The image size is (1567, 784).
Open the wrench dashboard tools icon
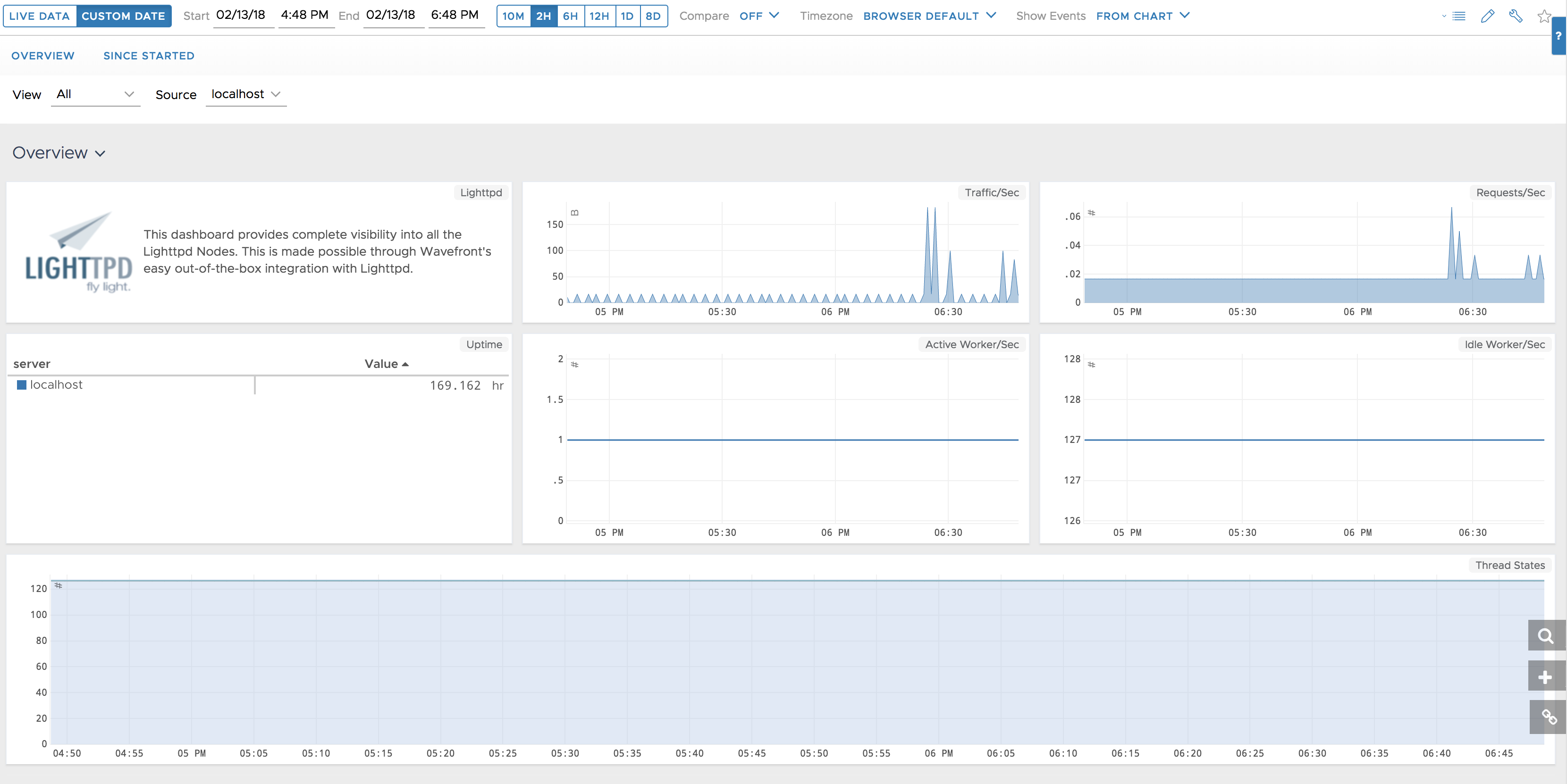1516,17
